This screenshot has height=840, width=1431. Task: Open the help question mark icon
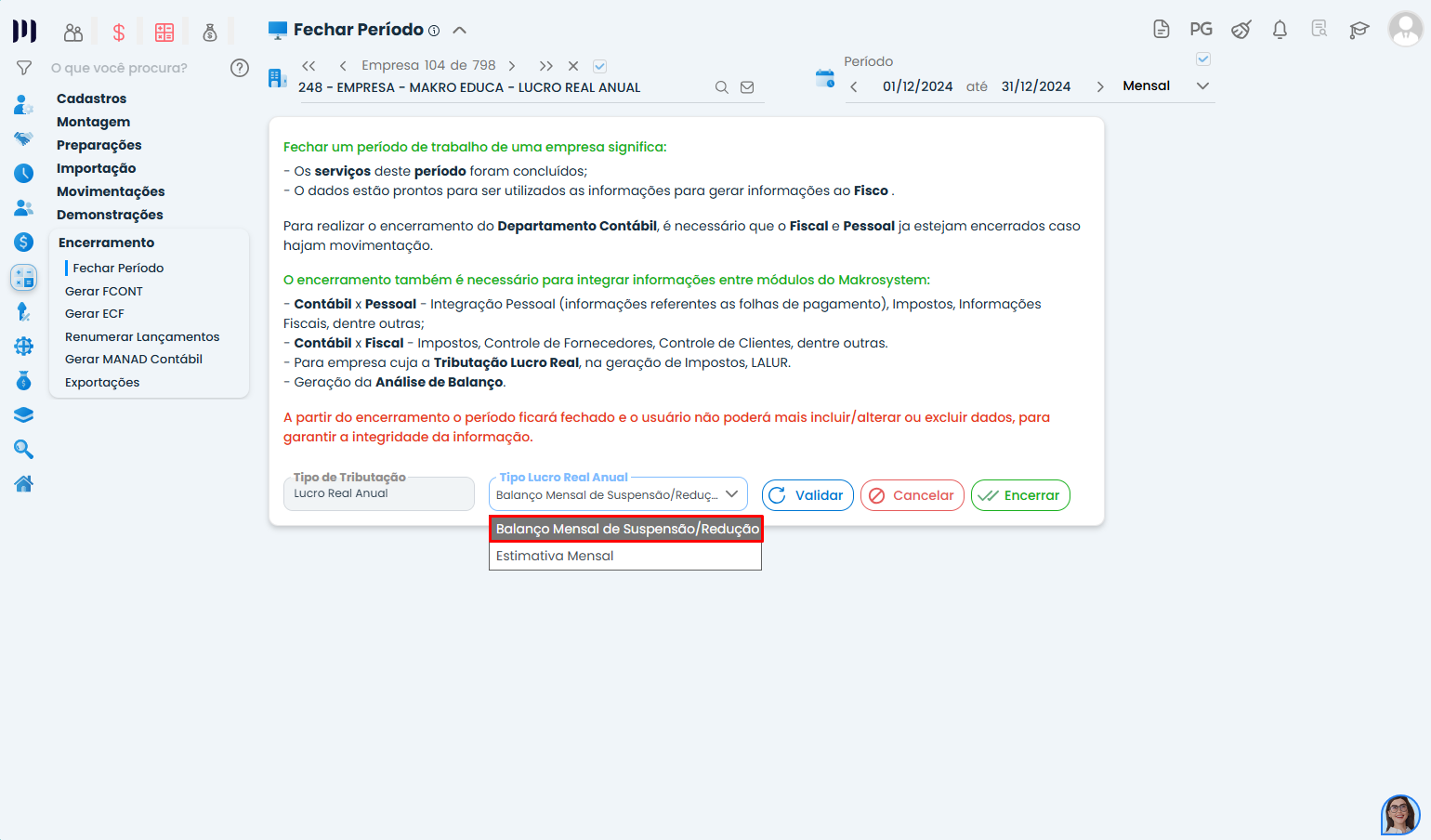tap(240, 68)
